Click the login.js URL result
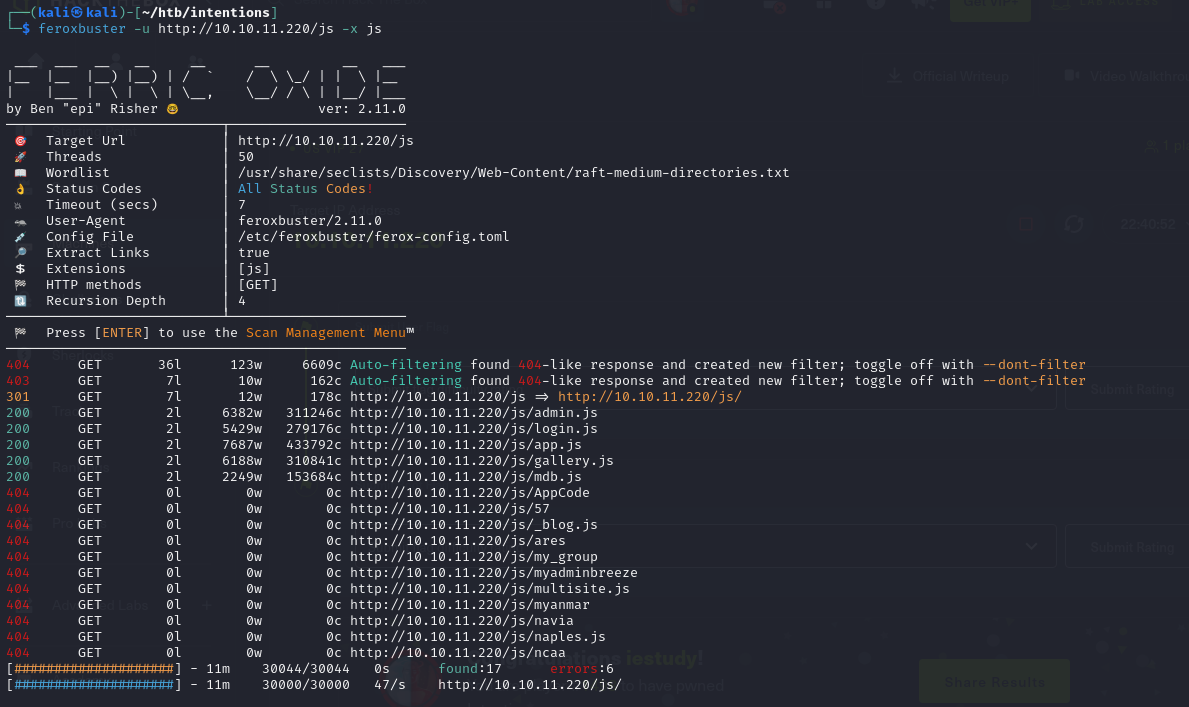Viewport: 1189px width, 707px height. point(474,429)
